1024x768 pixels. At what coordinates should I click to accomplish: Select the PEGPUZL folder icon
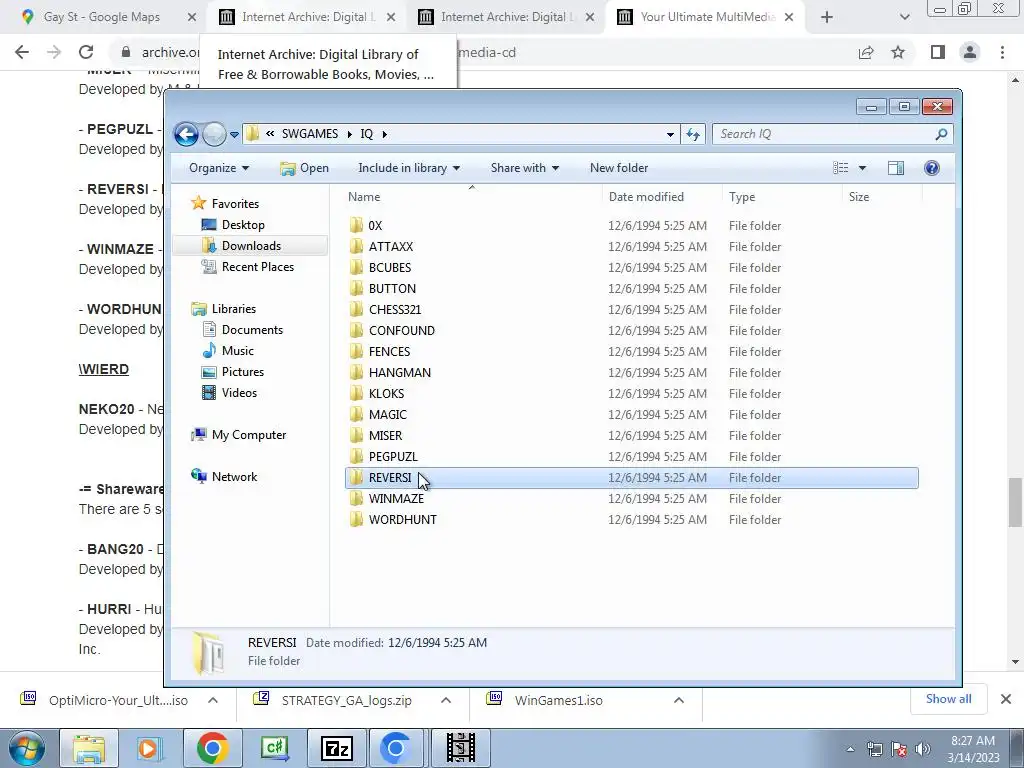click(x=356, y=456)
